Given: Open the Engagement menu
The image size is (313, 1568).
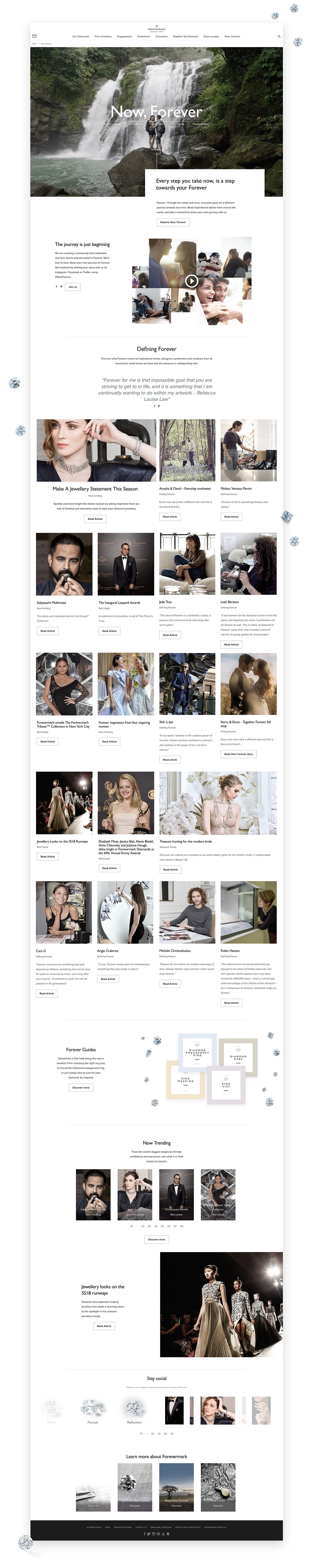Looking at the screenshot, I should pyautogui.click(x=124, y=36).
